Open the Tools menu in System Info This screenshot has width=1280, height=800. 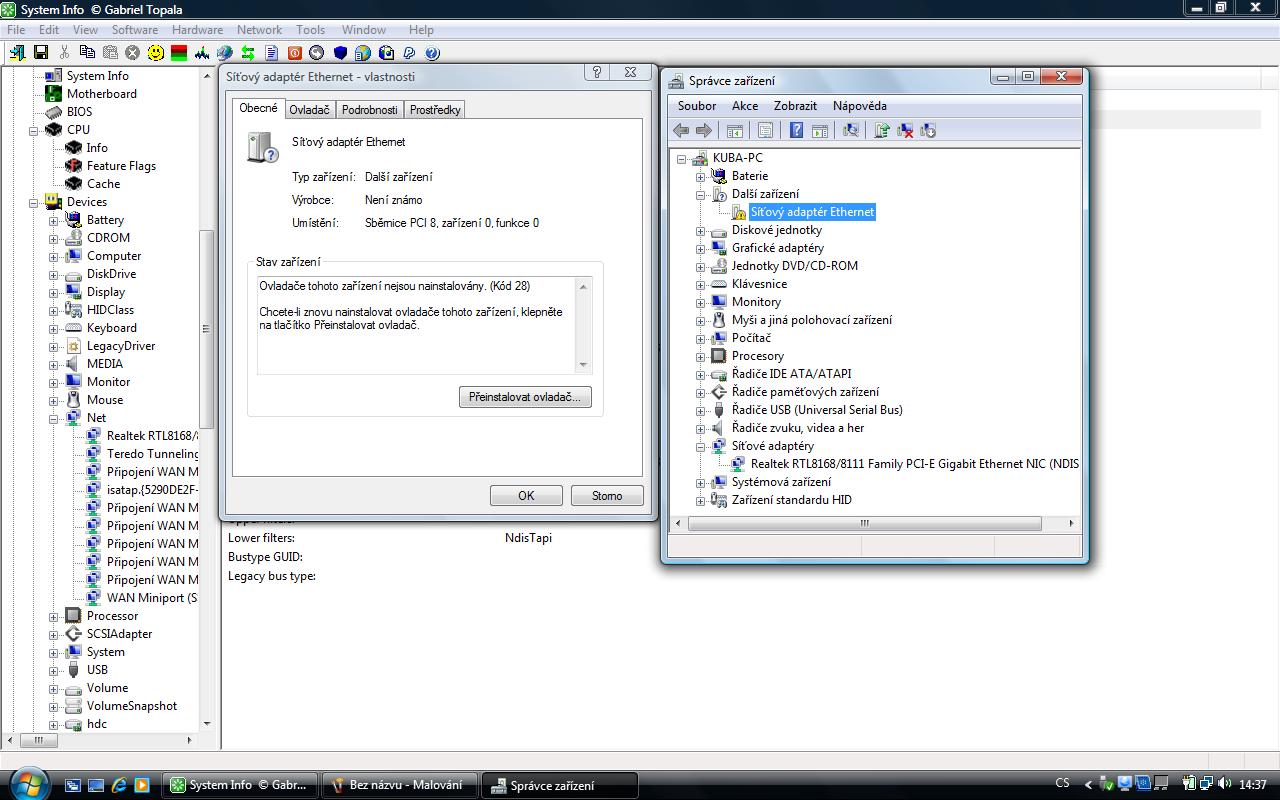pos(311,30)
